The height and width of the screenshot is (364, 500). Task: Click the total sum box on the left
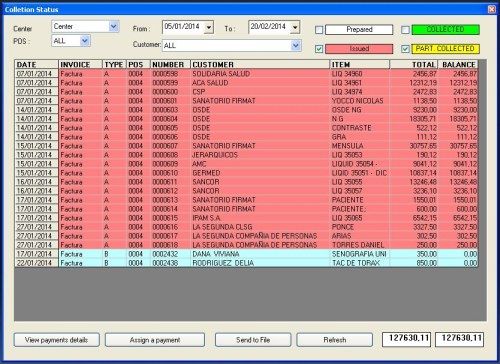(406, 339)
